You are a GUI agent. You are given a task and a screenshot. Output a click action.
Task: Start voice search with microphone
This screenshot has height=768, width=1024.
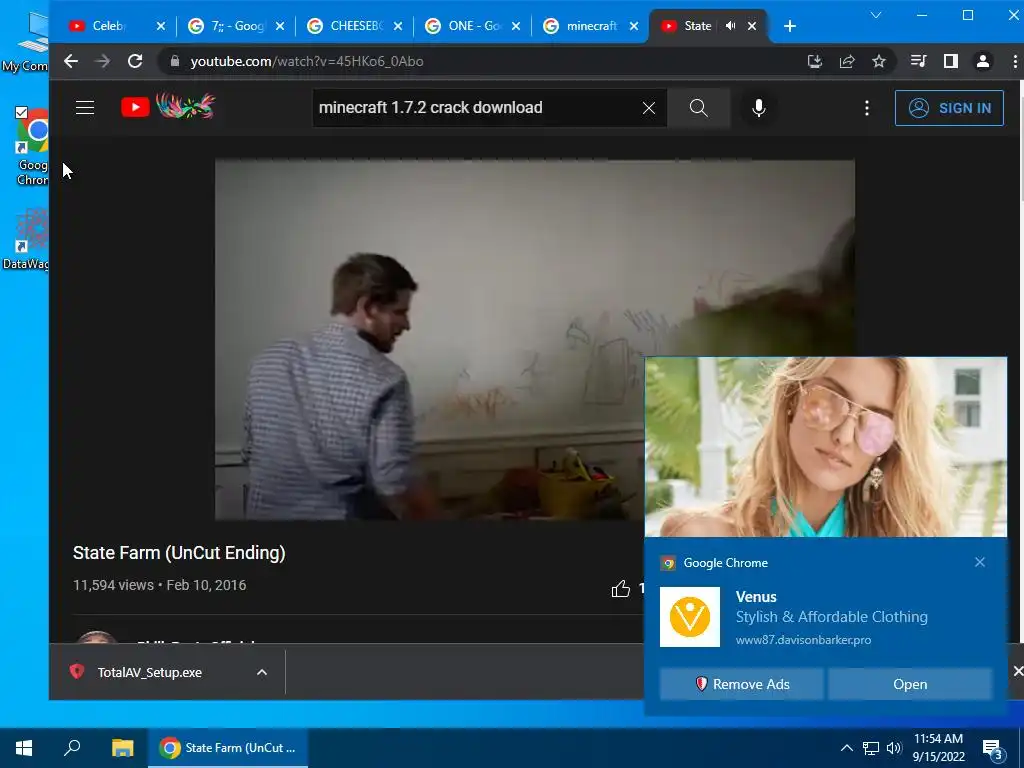(x=758, y=108)
